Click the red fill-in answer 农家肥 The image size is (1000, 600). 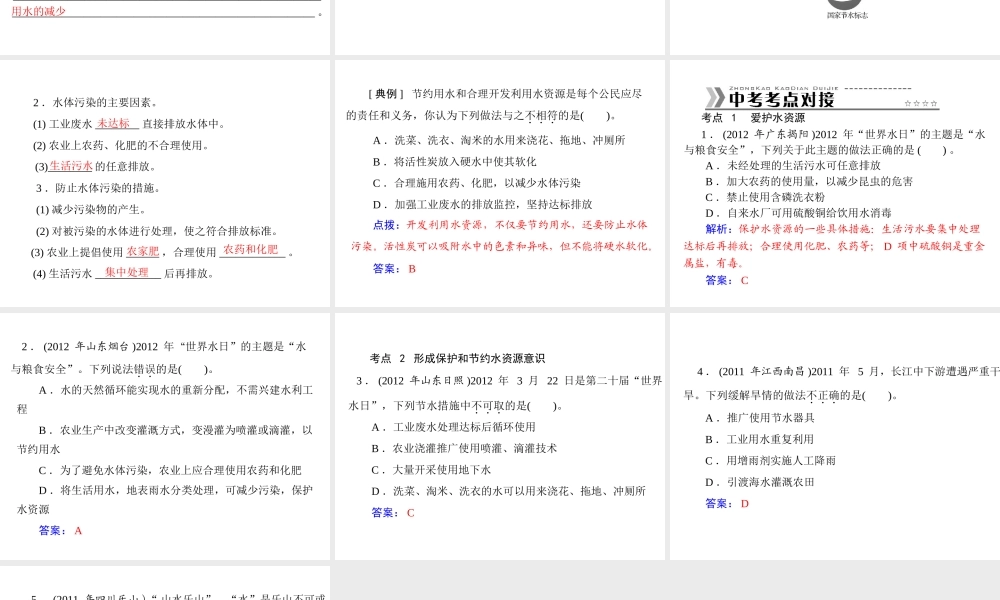[143, 251]
